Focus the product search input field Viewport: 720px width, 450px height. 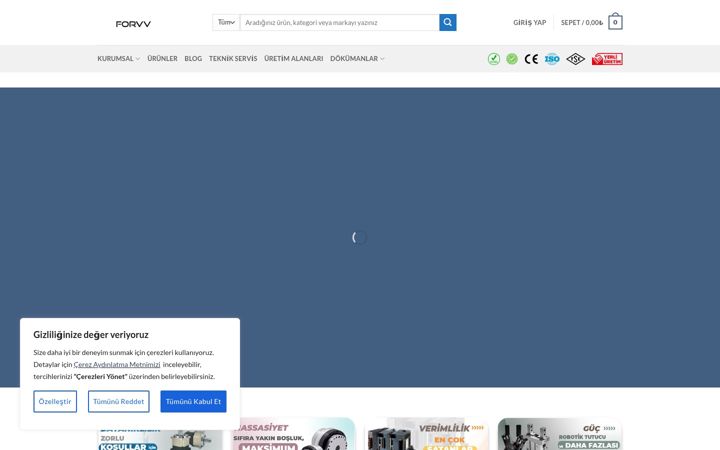point(340,22)
